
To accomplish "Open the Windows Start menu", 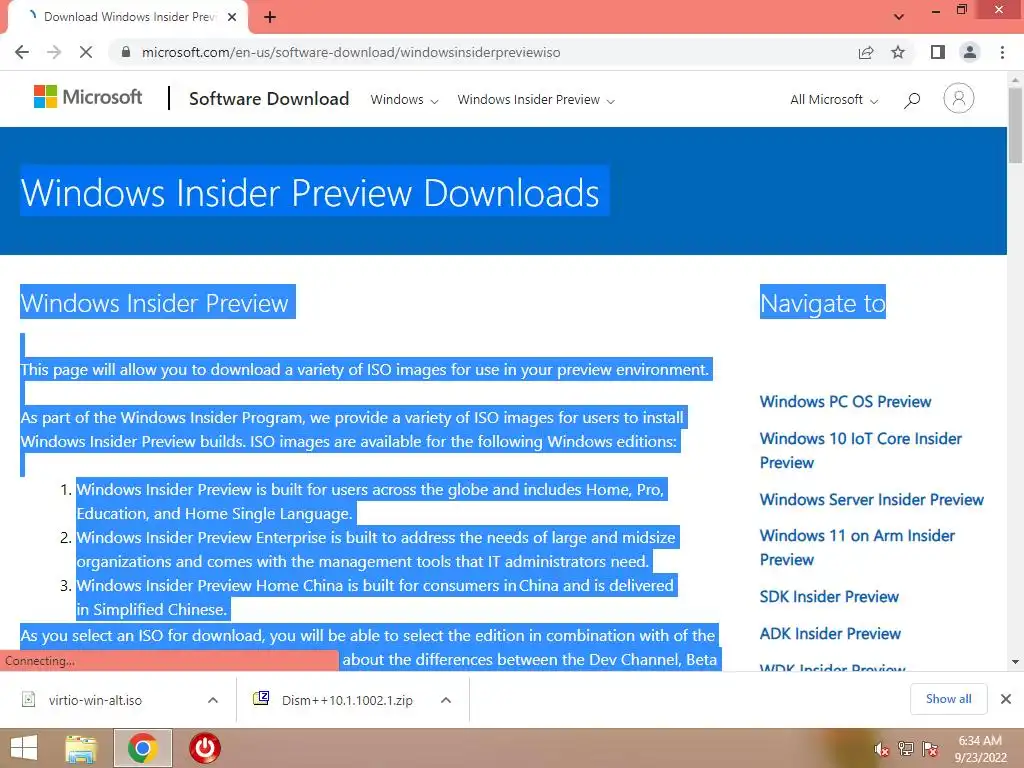I will point(24,748).
